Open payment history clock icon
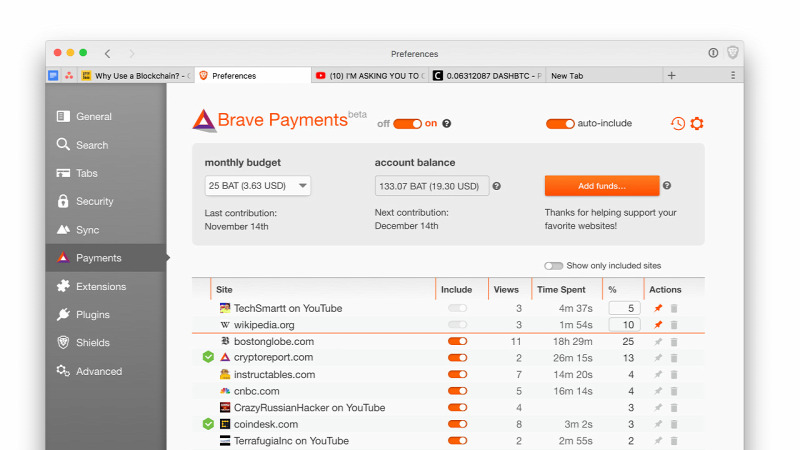This screenshot has height=450, width=800. (x=678, y=123)
